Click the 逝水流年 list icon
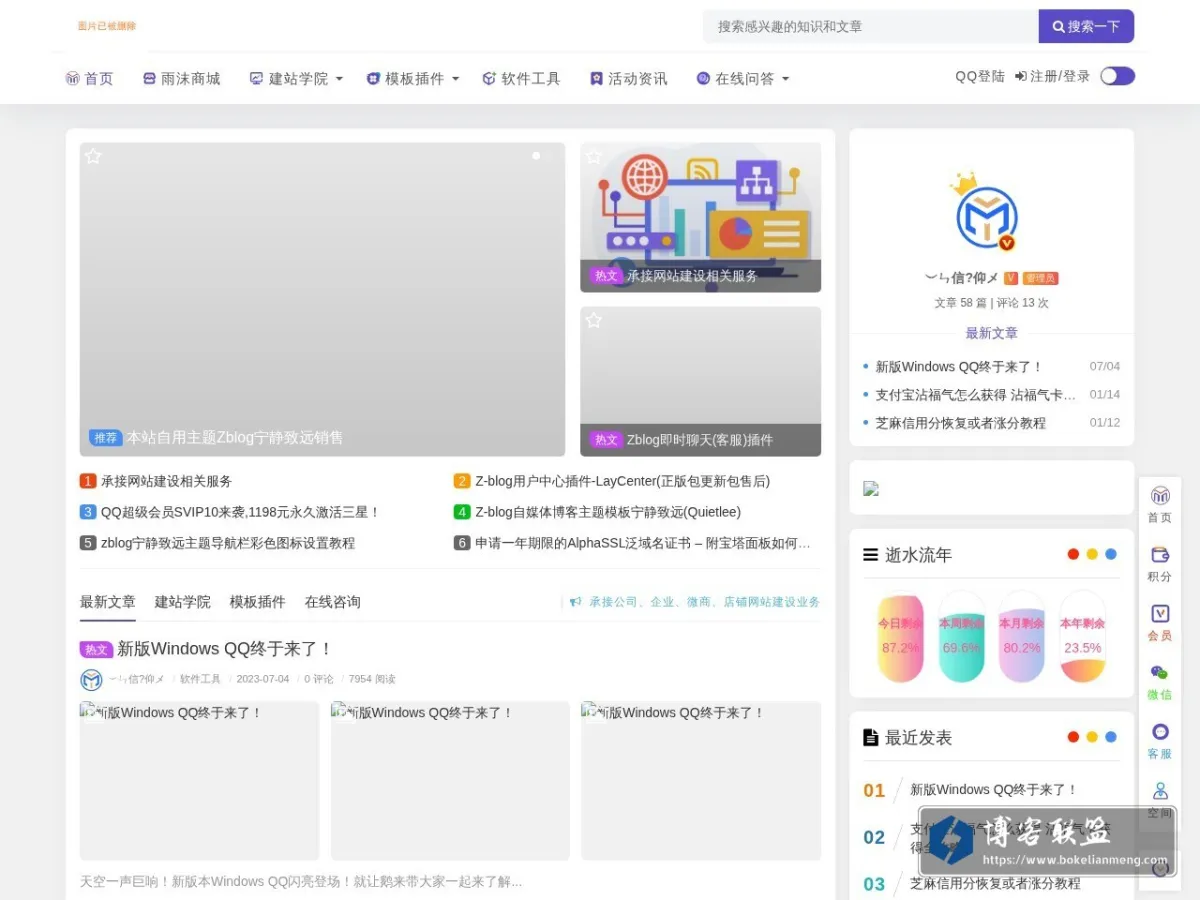Screen dimensions: 1200x900 point(871,554)
